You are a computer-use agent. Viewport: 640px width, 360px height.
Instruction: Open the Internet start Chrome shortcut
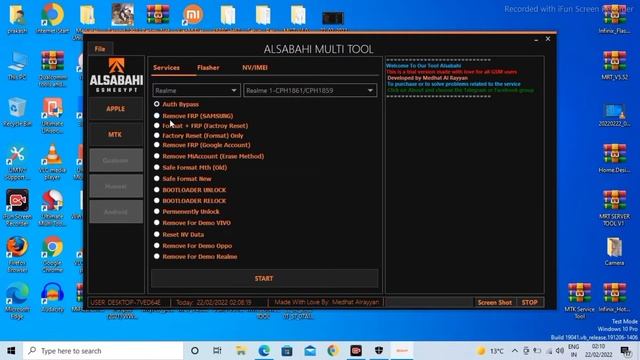(x=52, y=19)
